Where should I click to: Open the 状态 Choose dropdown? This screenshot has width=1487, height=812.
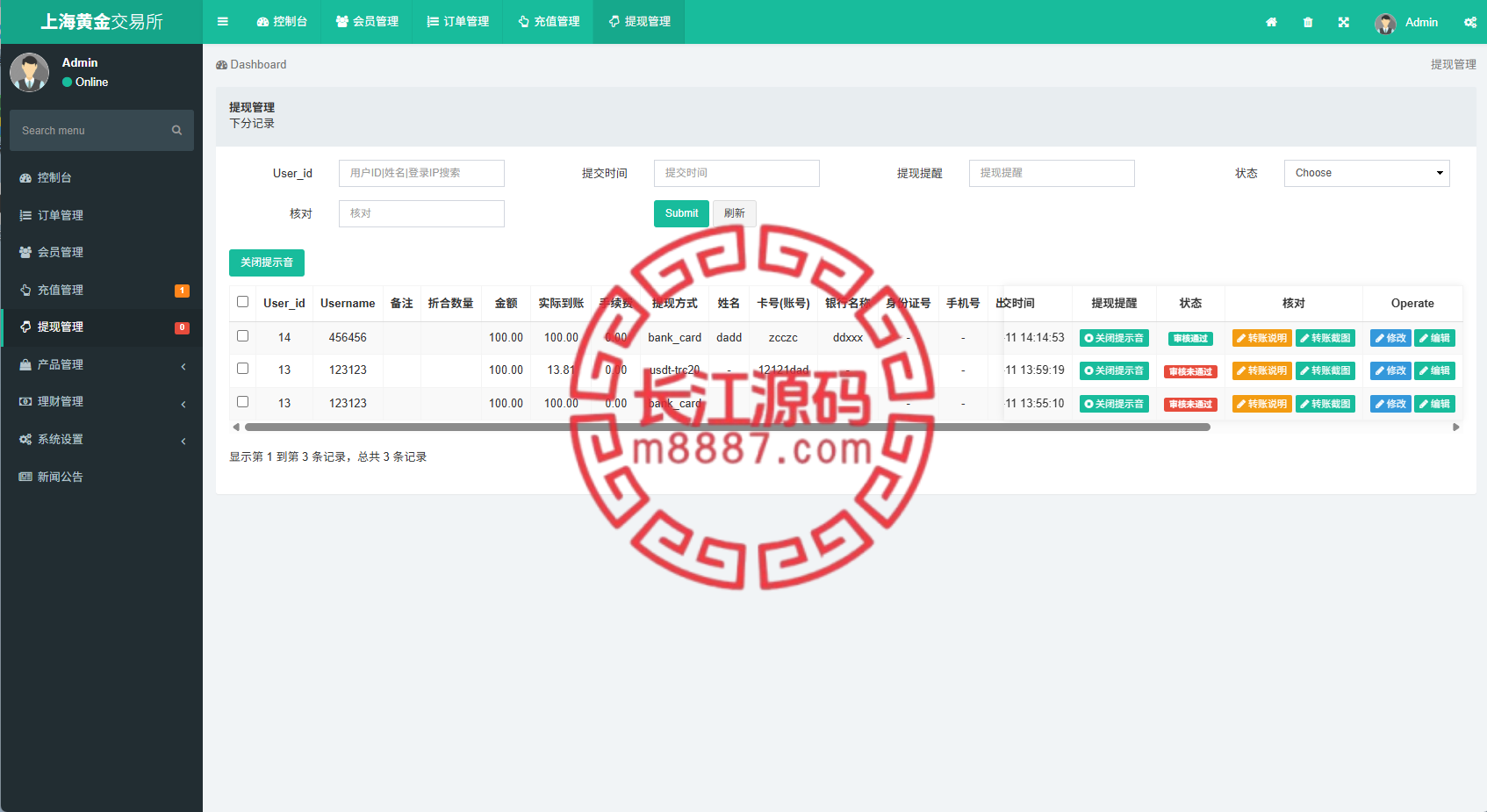pos(1367,173)
